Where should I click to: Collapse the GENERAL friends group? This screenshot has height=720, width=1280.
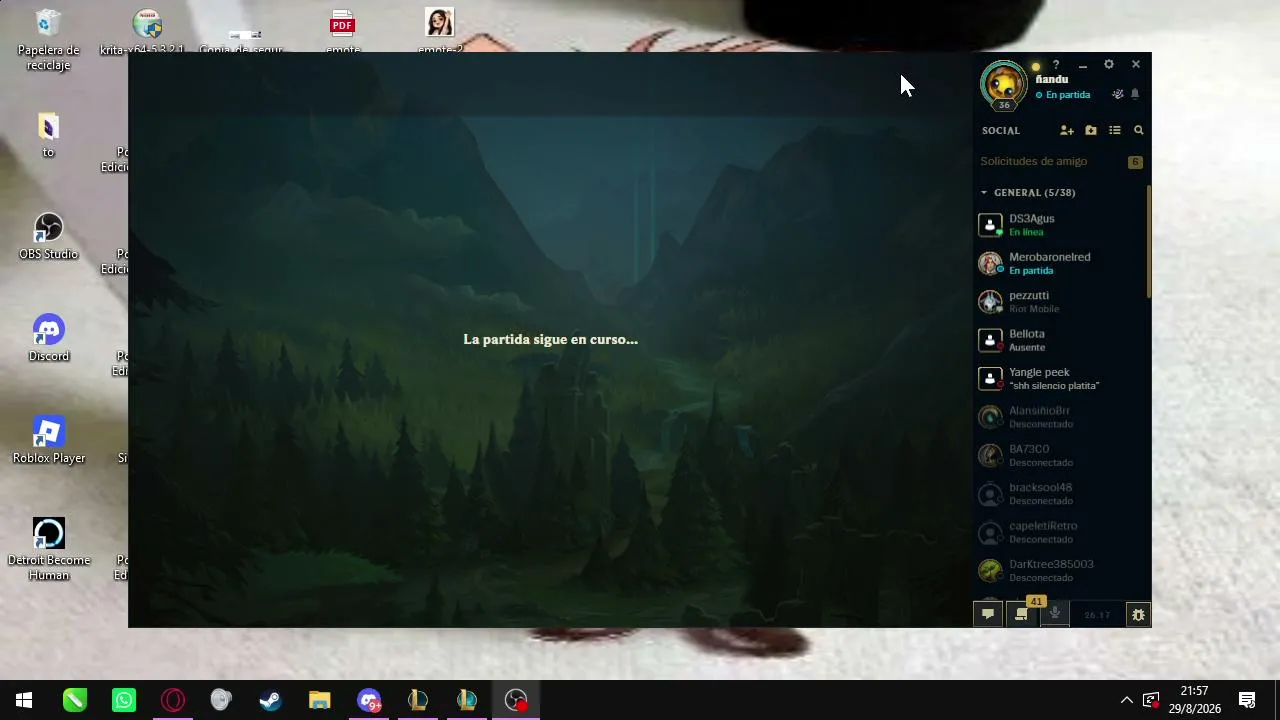(984, 193)
